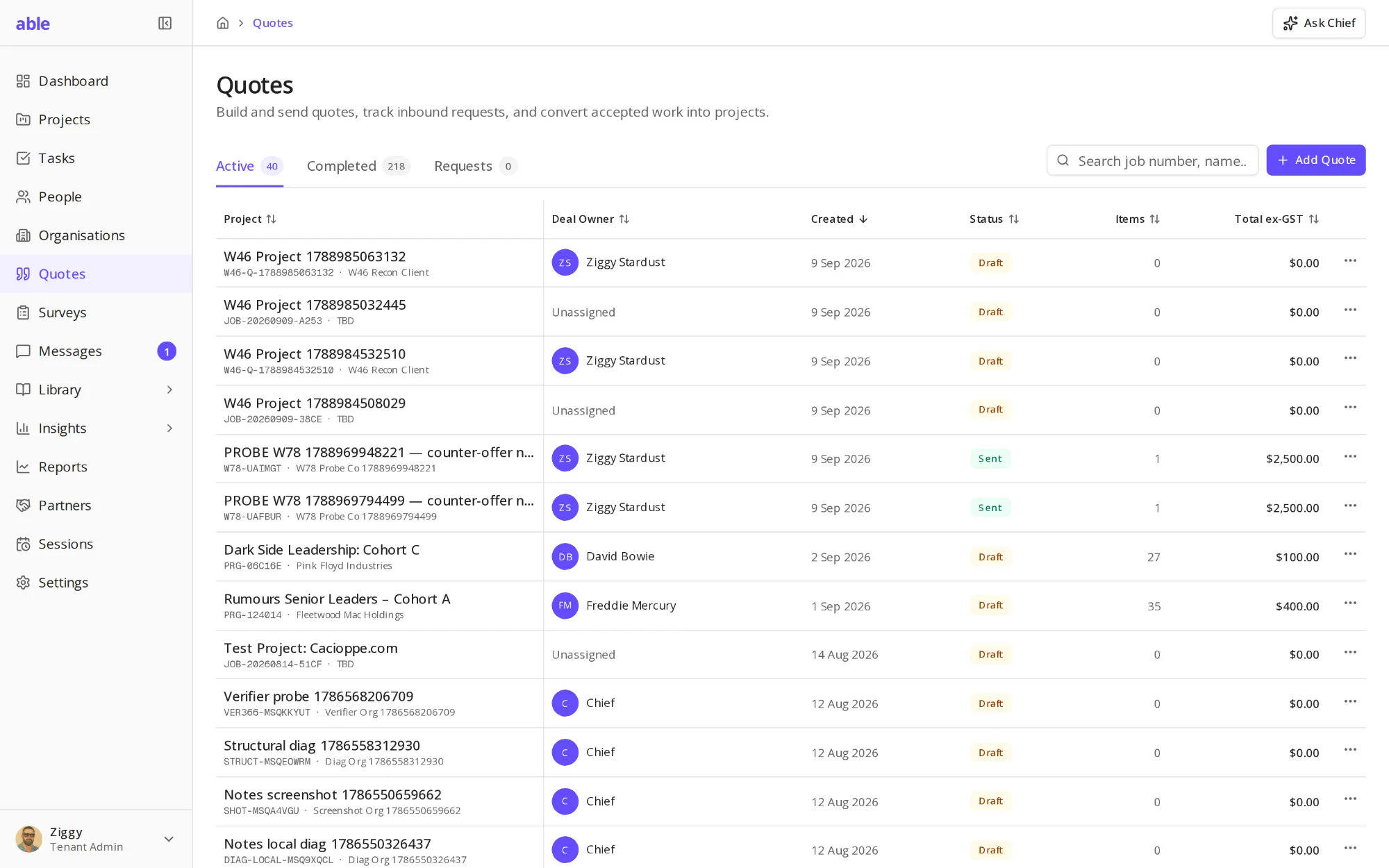Click David Bowie DB avatar

[x=565, y=556]
